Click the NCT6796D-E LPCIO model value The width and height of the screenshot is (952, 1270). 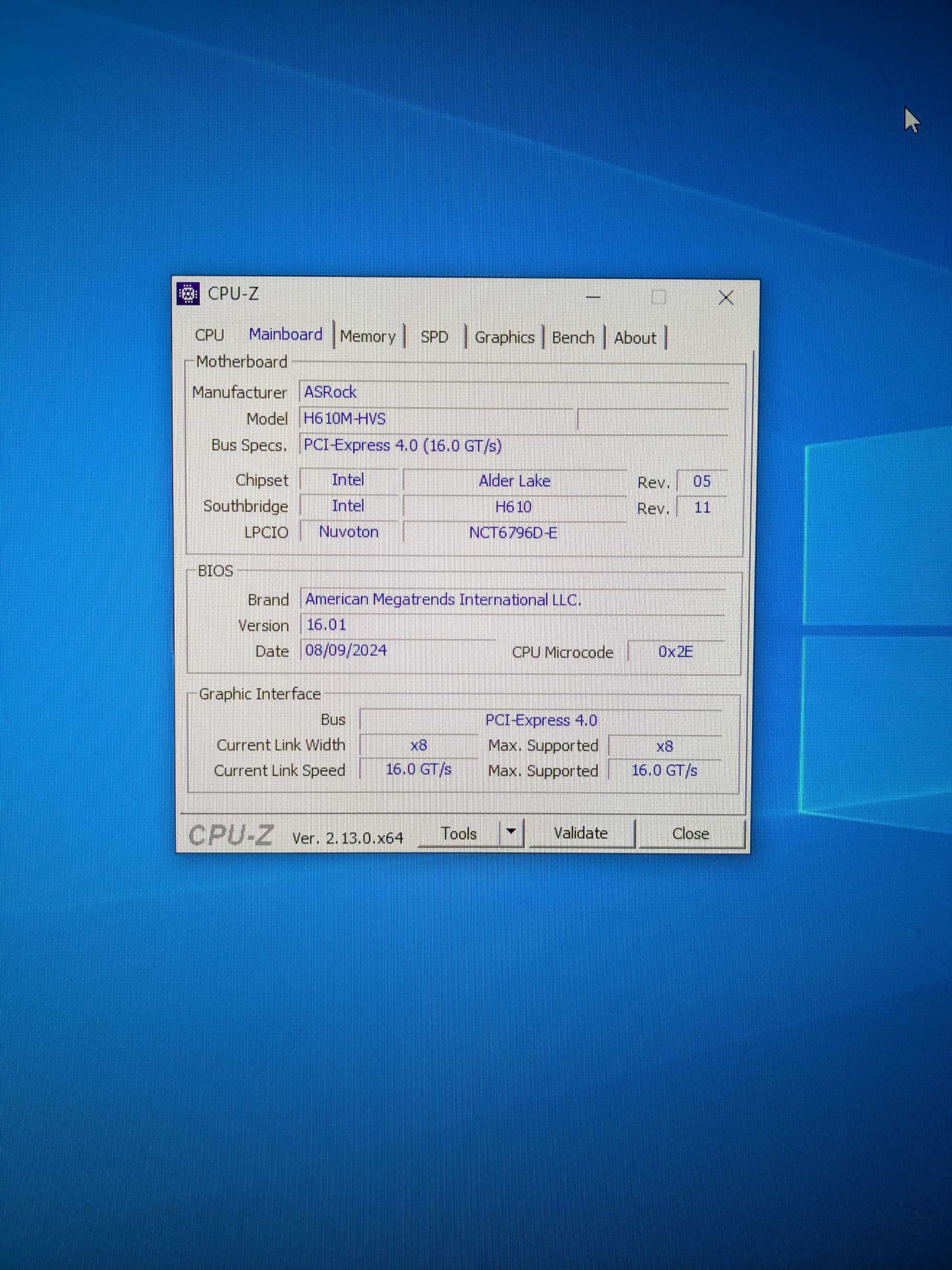515,533
